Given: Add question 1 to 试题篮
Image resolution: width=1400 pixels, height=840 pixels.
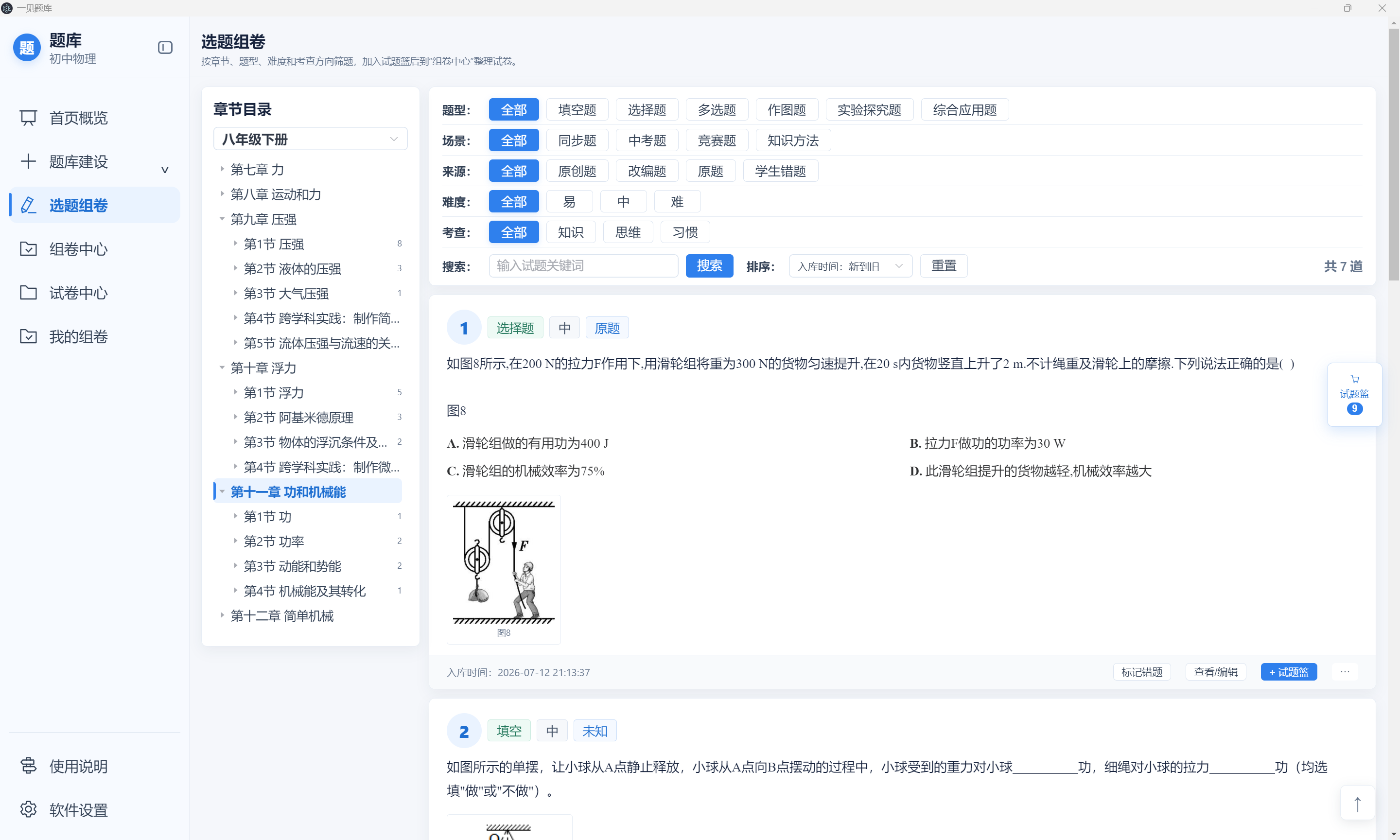Looking at the screenshot, I should 1289,672.
